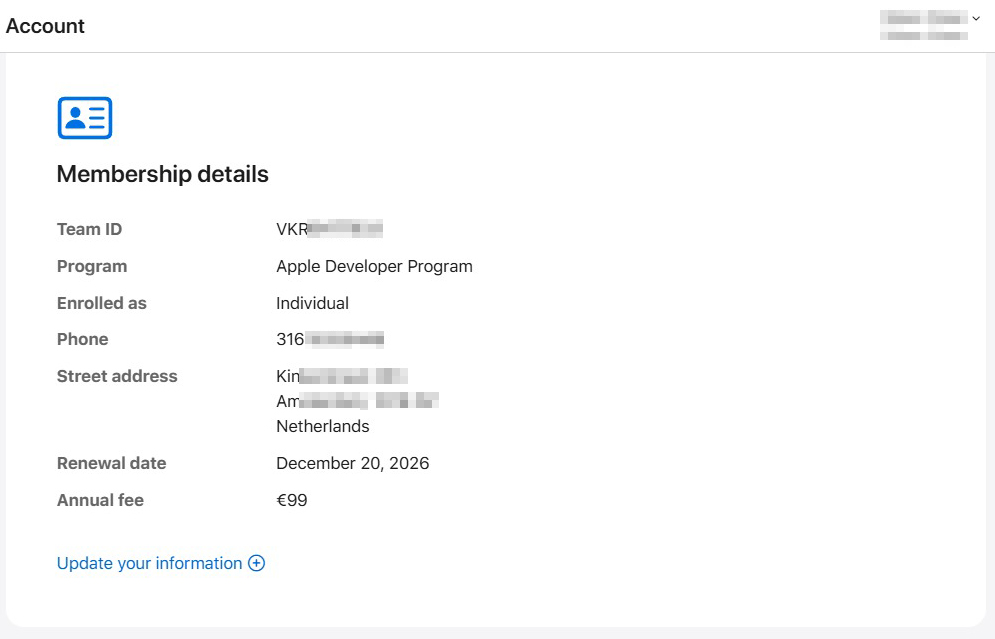The height and width of the screenshot is (639, 995).
Task: Click the December 20, 2026 renewal date
Action: pyautogui.click(x=352, y=463)
